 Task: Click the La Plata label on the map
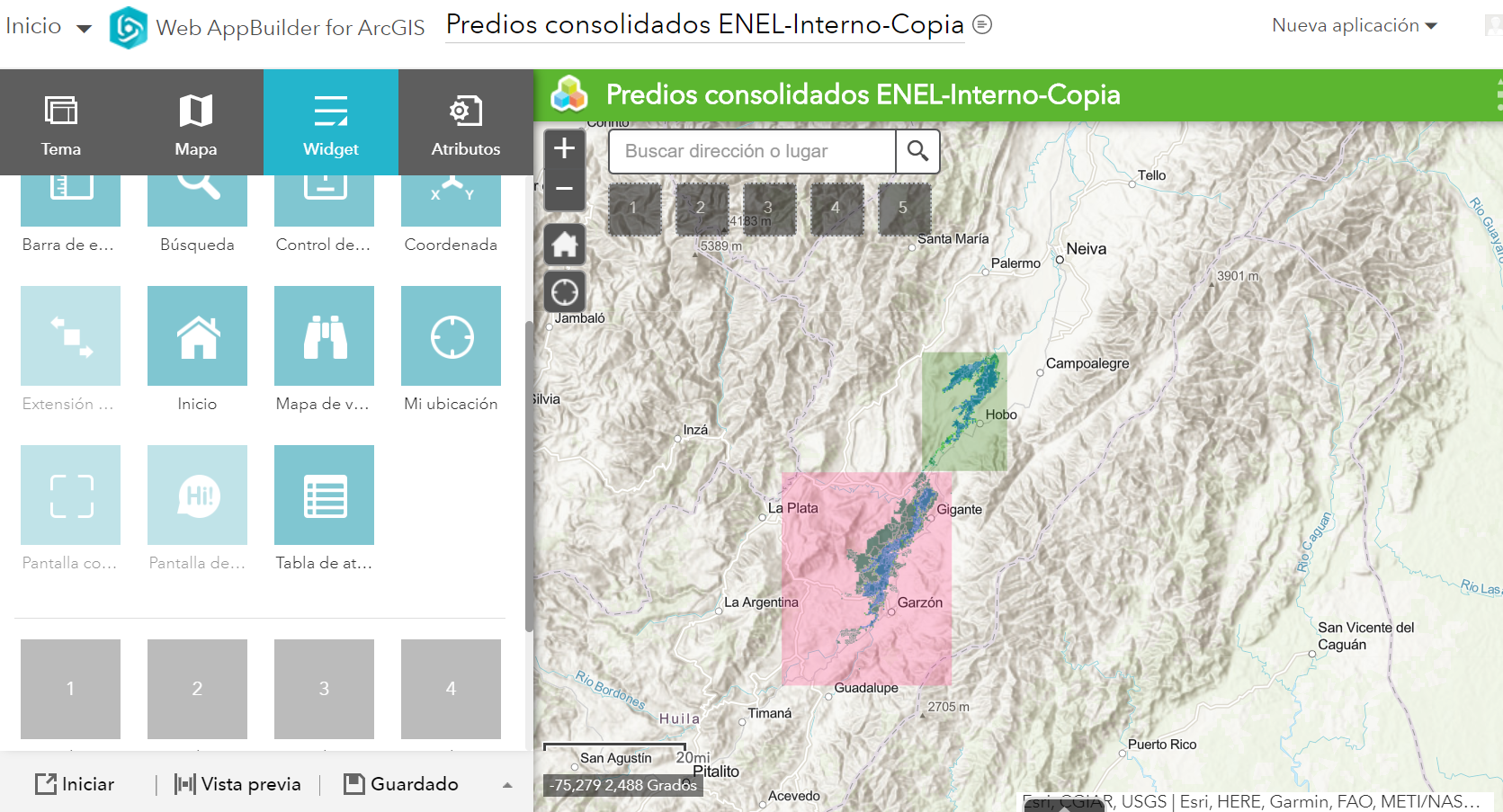[x=793, y=508]
